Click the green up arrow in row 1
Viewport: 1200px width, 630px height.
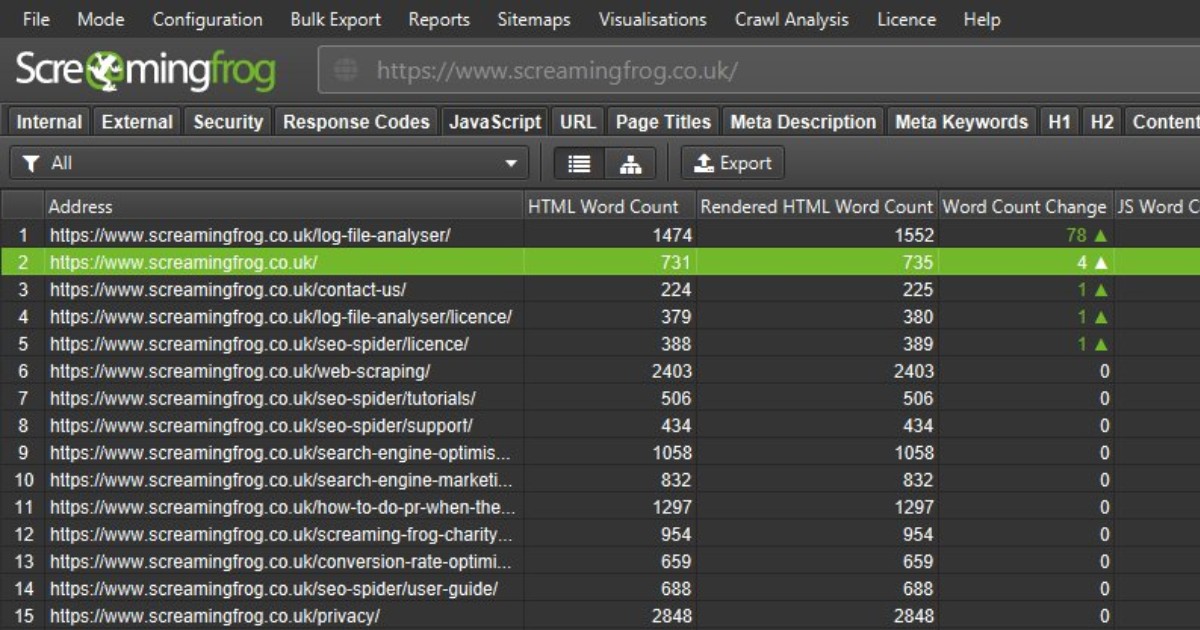click(x=1101, y=235)
